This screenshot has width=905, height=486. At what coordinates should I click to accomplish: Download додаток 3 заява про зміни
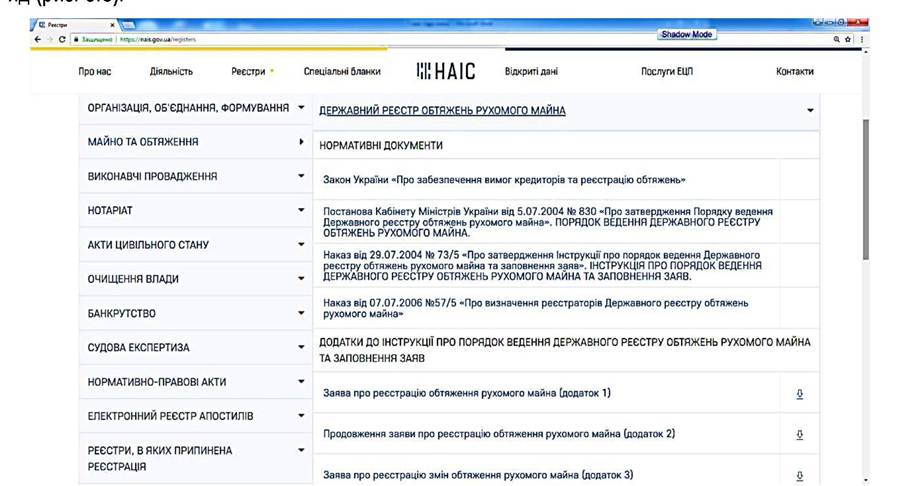pos(799,476)
